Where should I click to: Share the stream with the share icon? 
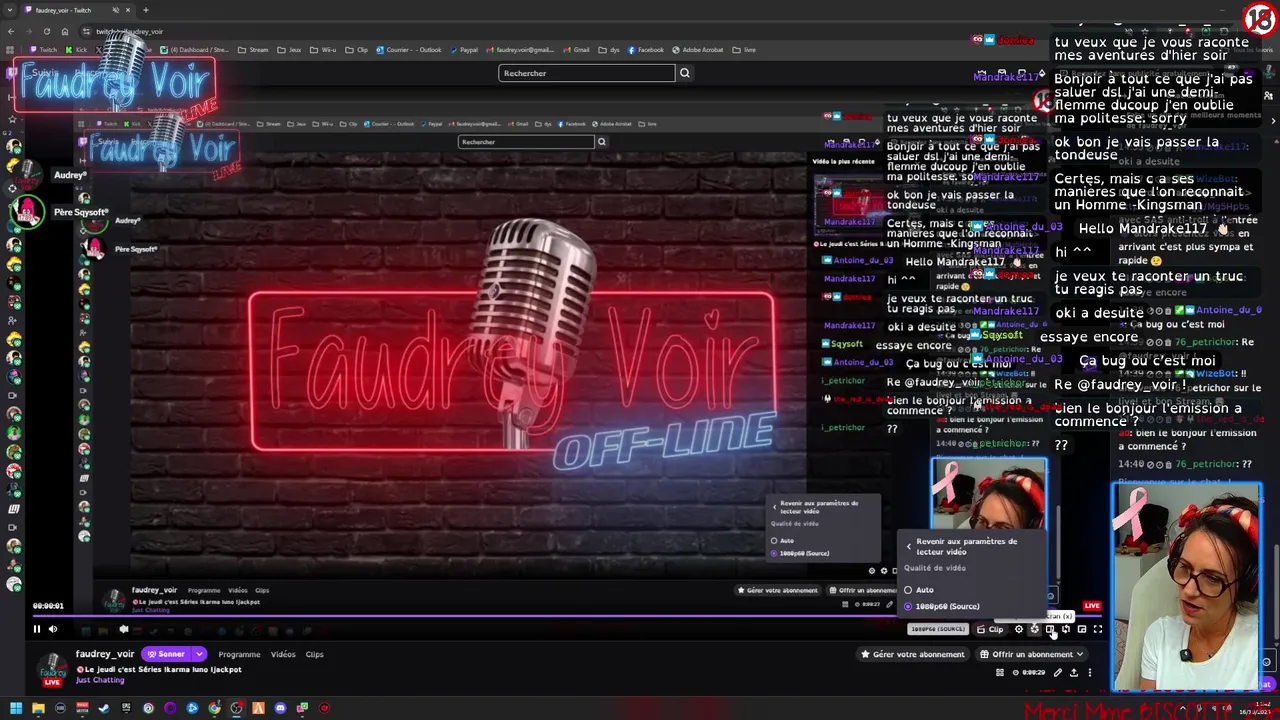(1073, 673)
